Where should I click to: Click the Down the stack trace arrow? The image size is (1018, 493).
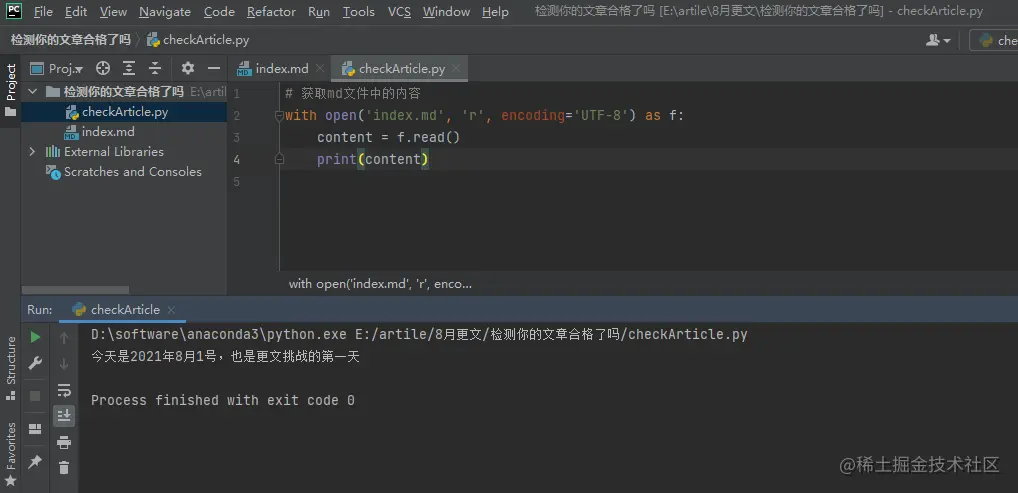pyautogui.click(x=64, y=364)
